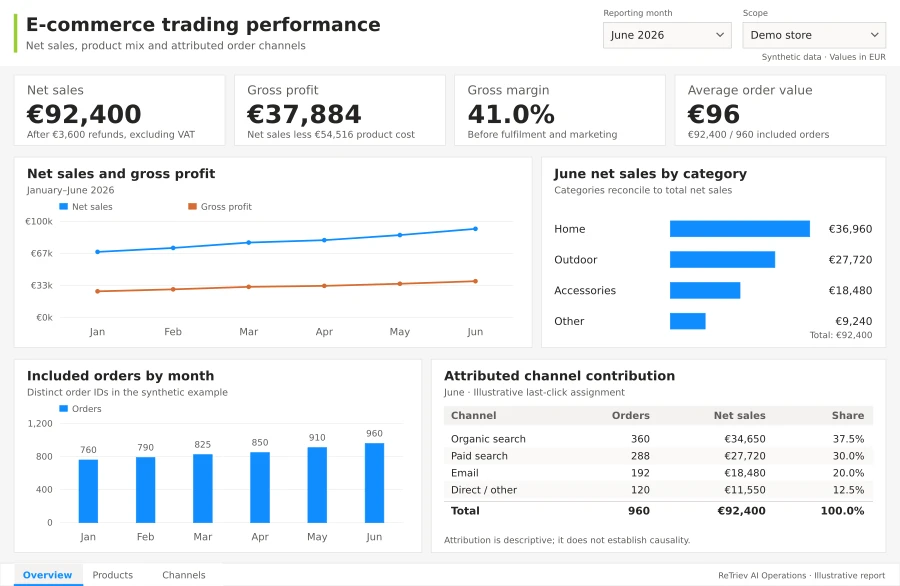Select the May orders bar labeled 910
Image resolution: width=900 pixels, height=586 pixels.
pyautogui.click(x=317, y=485)
